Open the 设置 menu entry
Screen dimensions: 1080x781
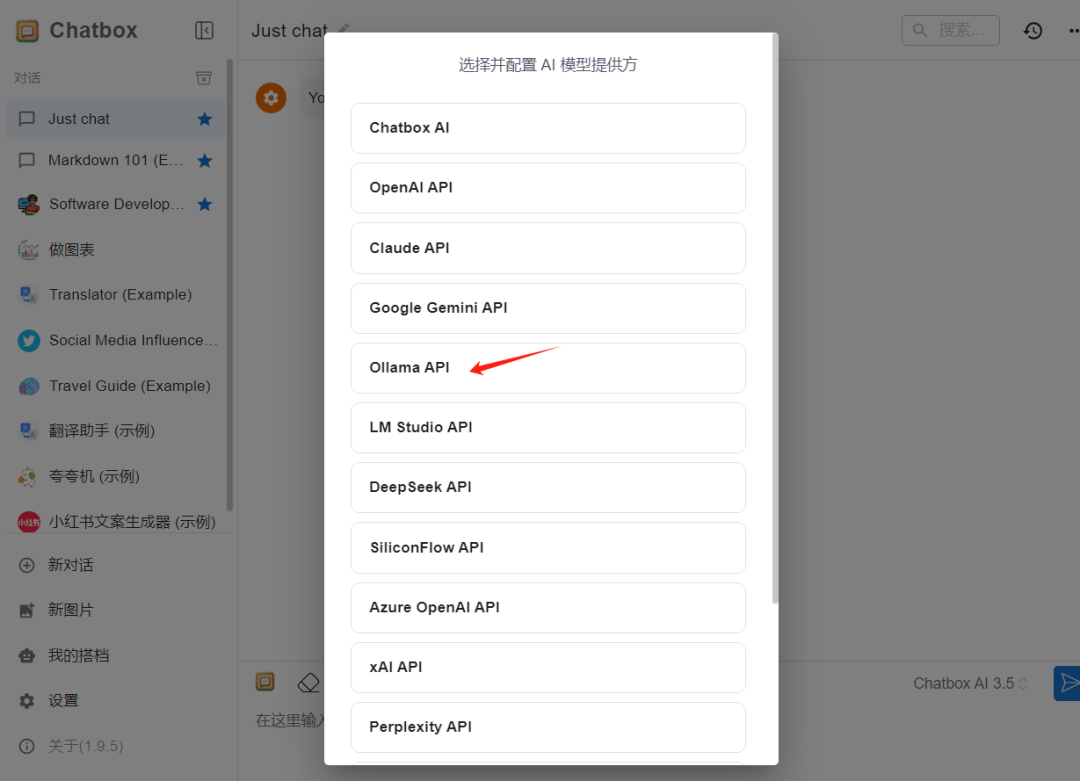[116, 701]
